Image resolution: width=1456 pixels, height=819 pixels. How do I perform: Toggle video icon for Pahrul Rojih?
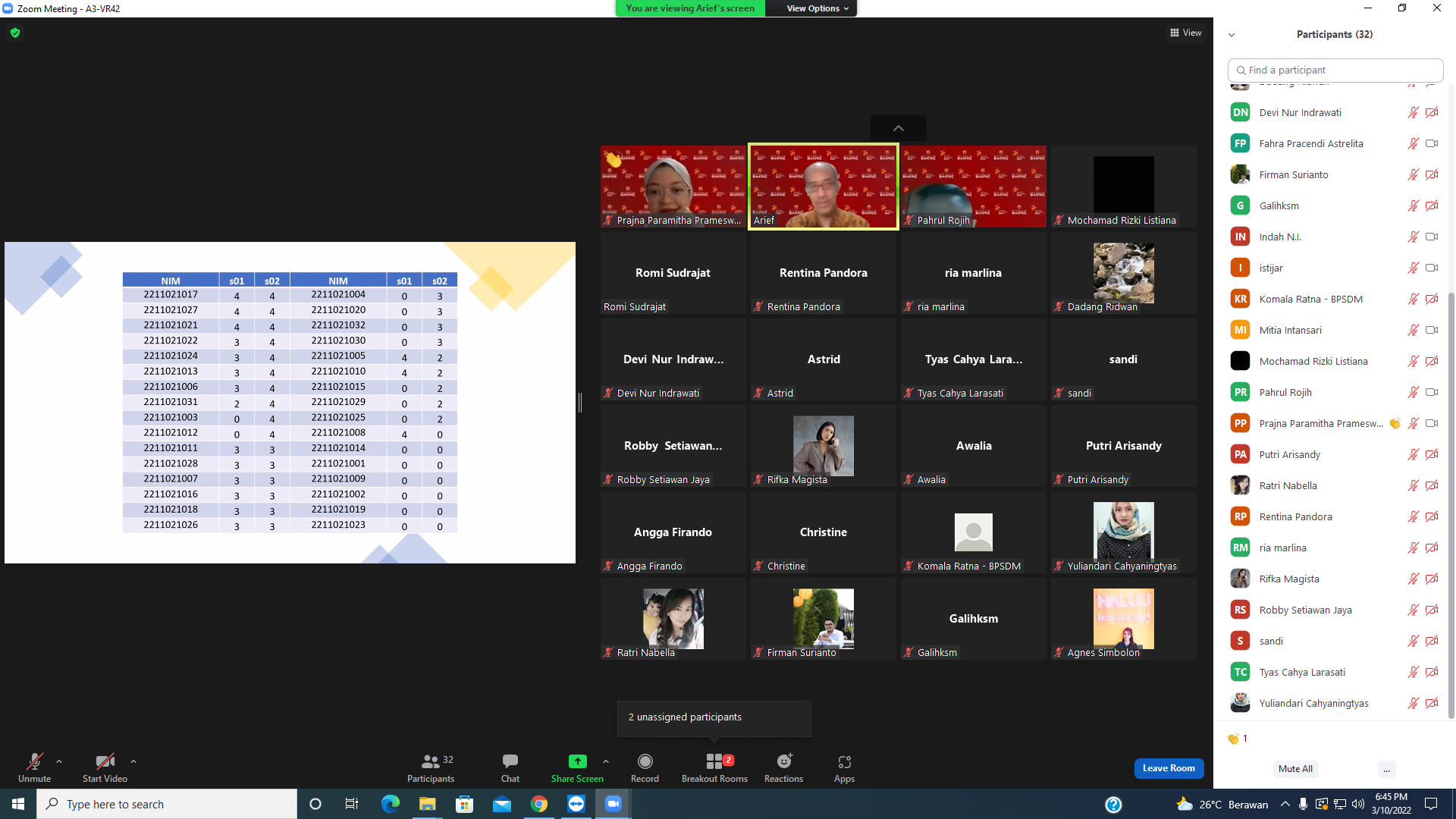[x=1432, y=392]
